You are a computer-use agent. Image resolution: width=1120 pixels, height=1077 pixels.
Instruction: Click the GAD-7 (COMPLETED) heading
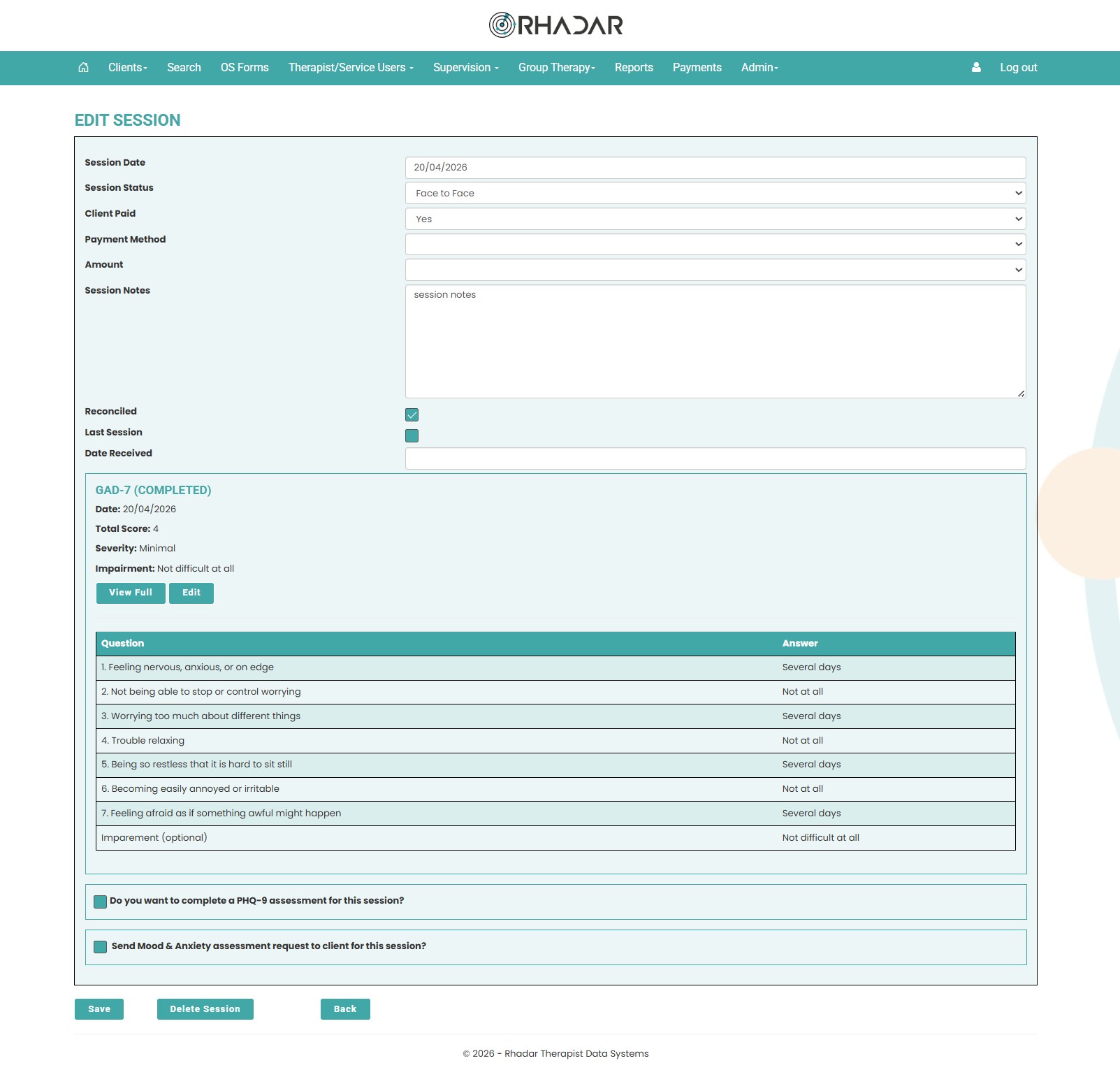(153, 490)
